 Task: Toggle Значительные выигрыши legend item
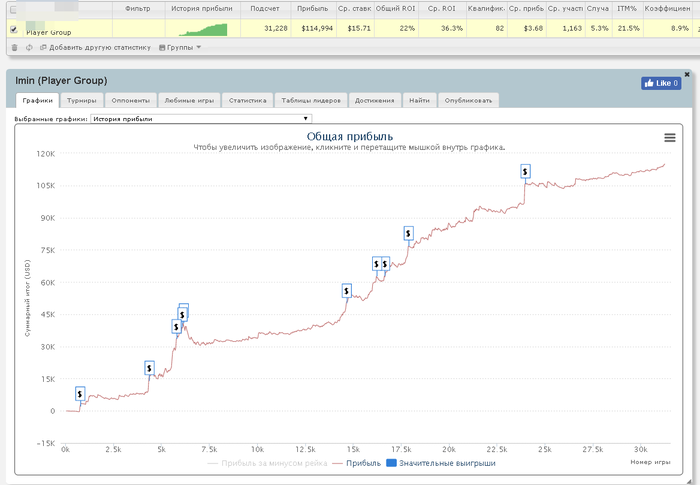[x=441, y=464]
